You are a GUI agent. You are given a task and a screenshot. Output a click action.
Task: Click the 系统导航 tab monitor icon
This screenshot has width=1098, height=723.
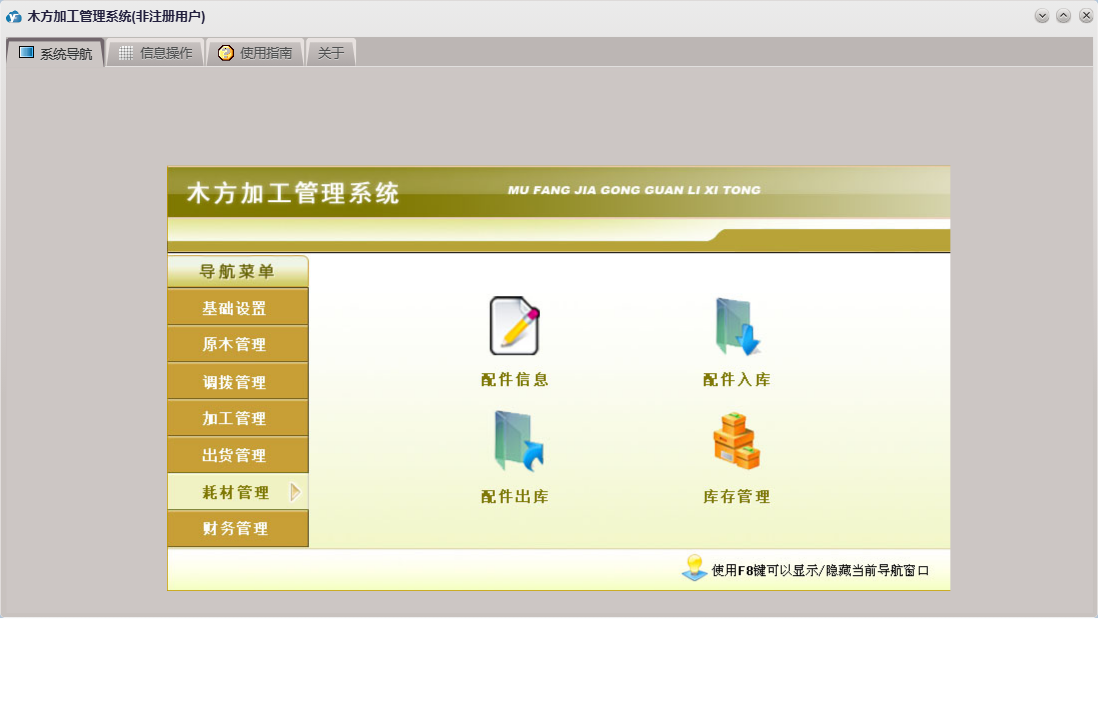tap(27, 53)
